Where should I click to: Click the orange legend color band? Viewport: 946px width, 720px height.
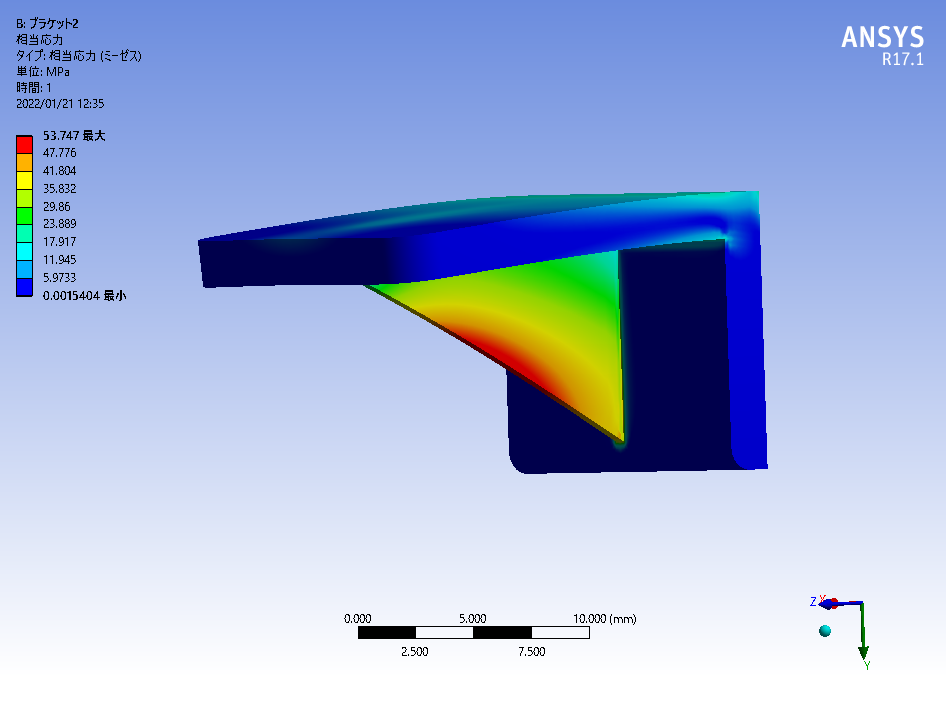click(x=24, y=163)
